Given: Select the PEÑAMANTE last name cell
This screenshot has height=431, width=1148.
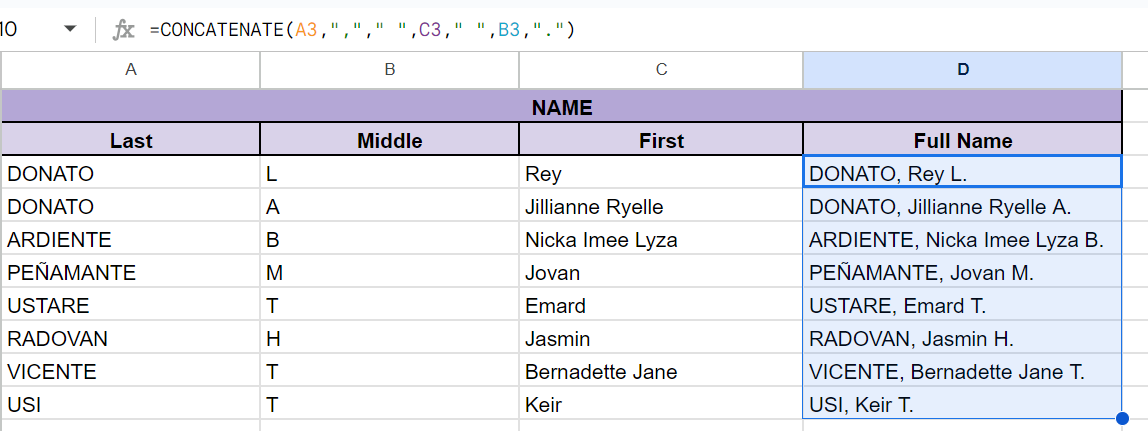Looking at the screenshot, I should (131, 273).
